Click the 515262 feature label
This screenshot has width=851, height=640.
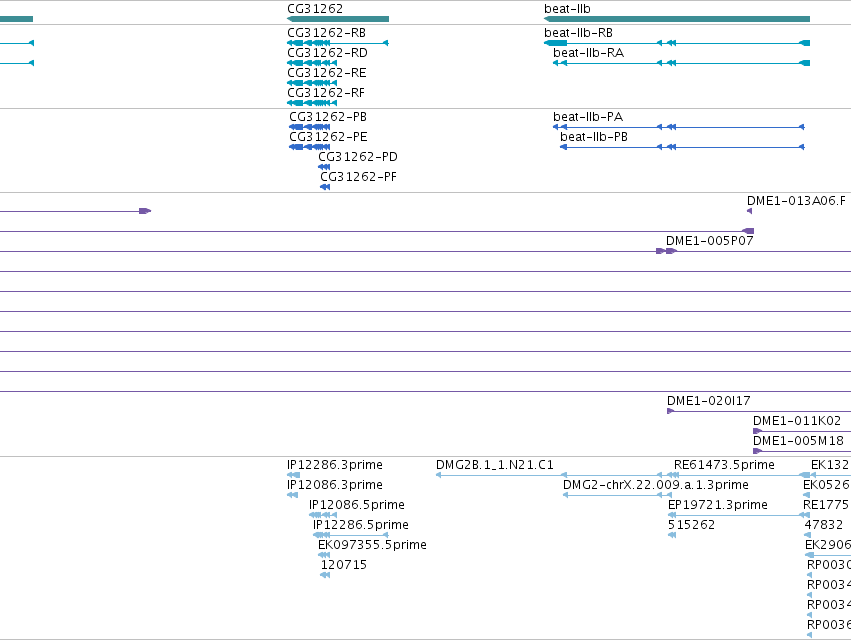click(691, 525)
